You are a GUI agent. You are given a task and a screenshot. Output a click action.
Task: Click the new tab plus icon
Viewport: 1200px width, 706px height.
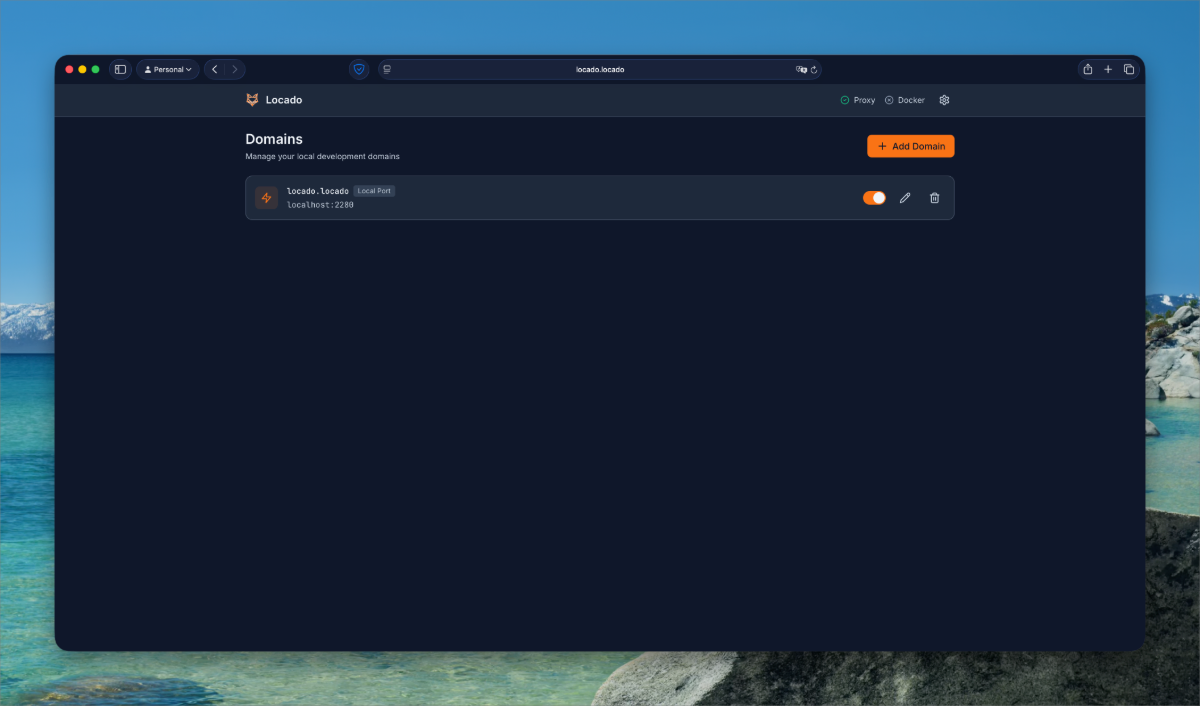tap(1108, 69)
